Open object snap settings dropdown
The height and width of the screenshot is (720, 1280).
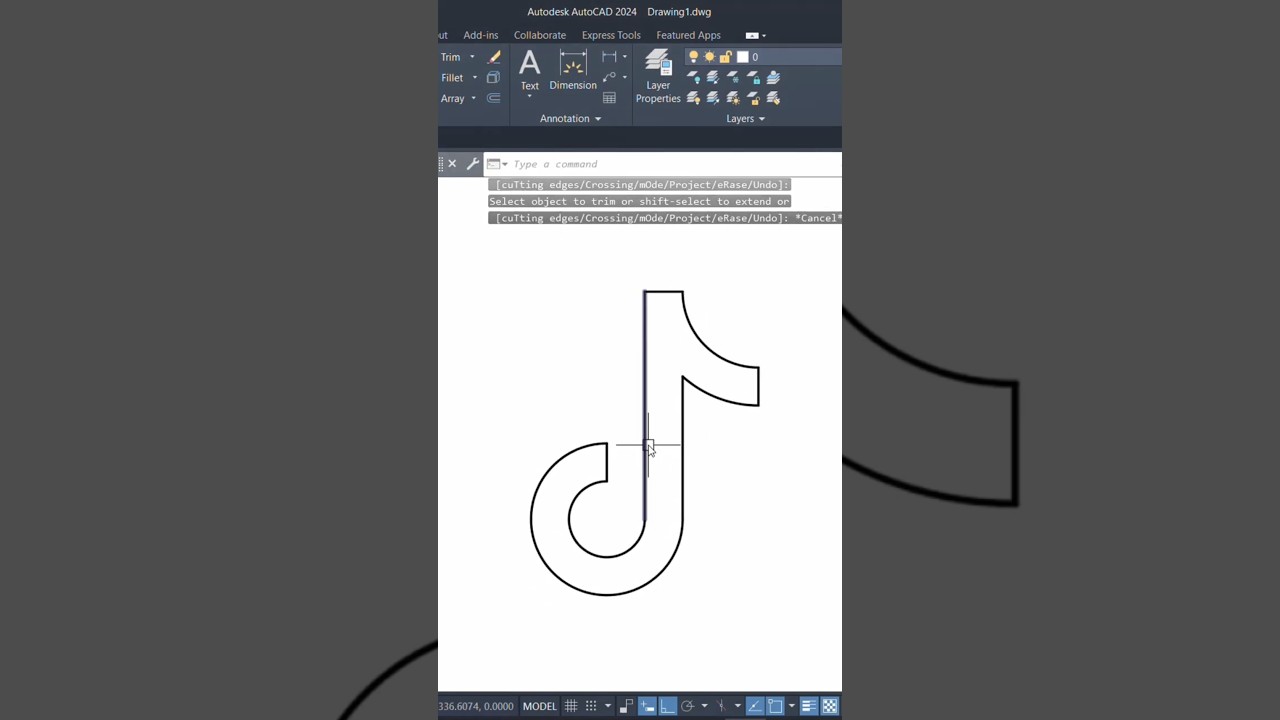792,706
